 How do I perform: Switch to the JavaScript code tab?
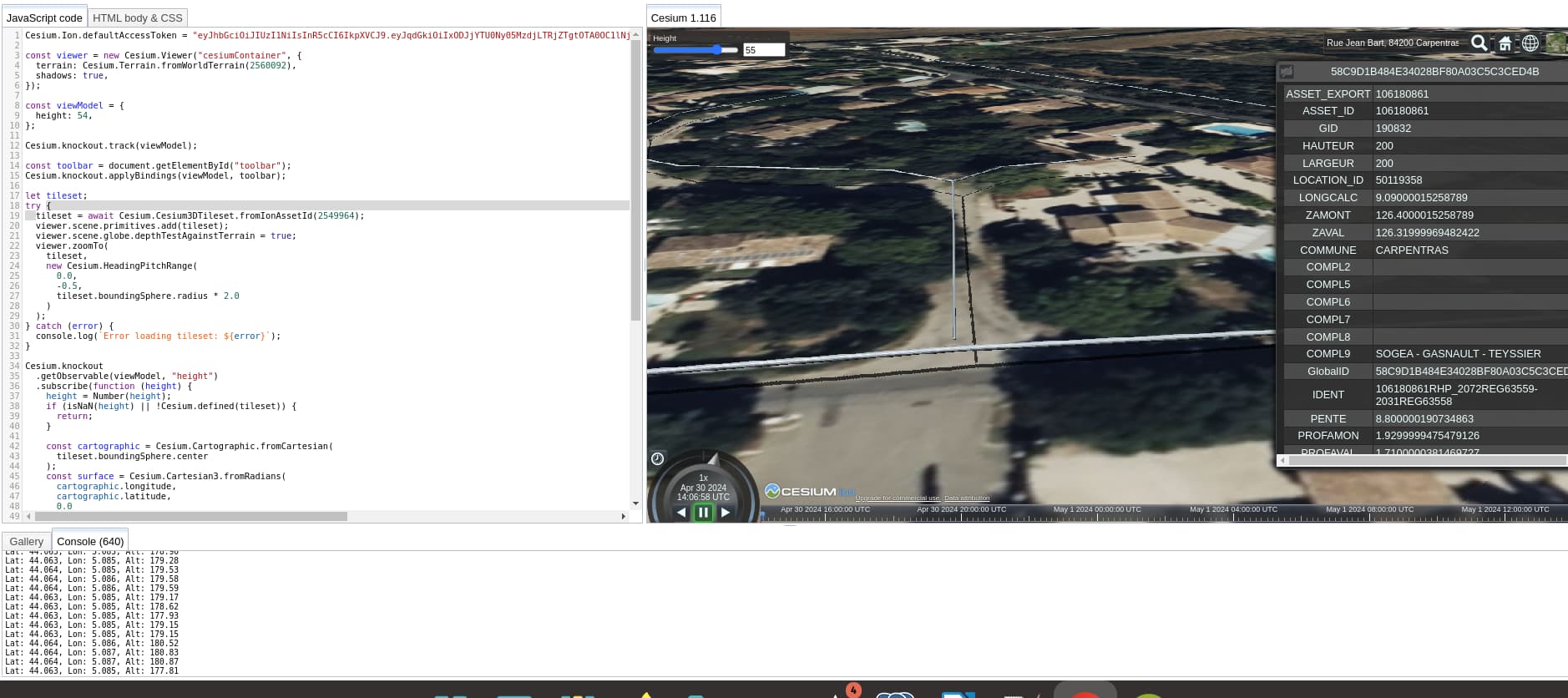44,18
